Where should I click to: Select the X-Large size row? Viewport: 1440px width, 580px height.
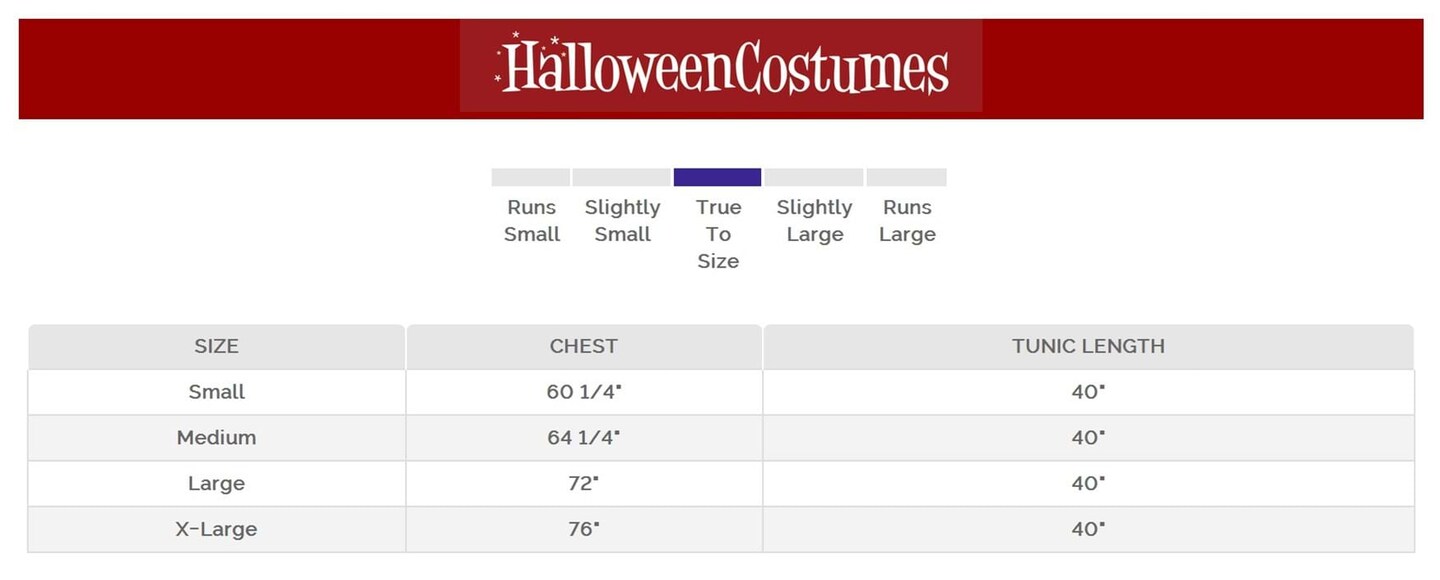point(216,530)
